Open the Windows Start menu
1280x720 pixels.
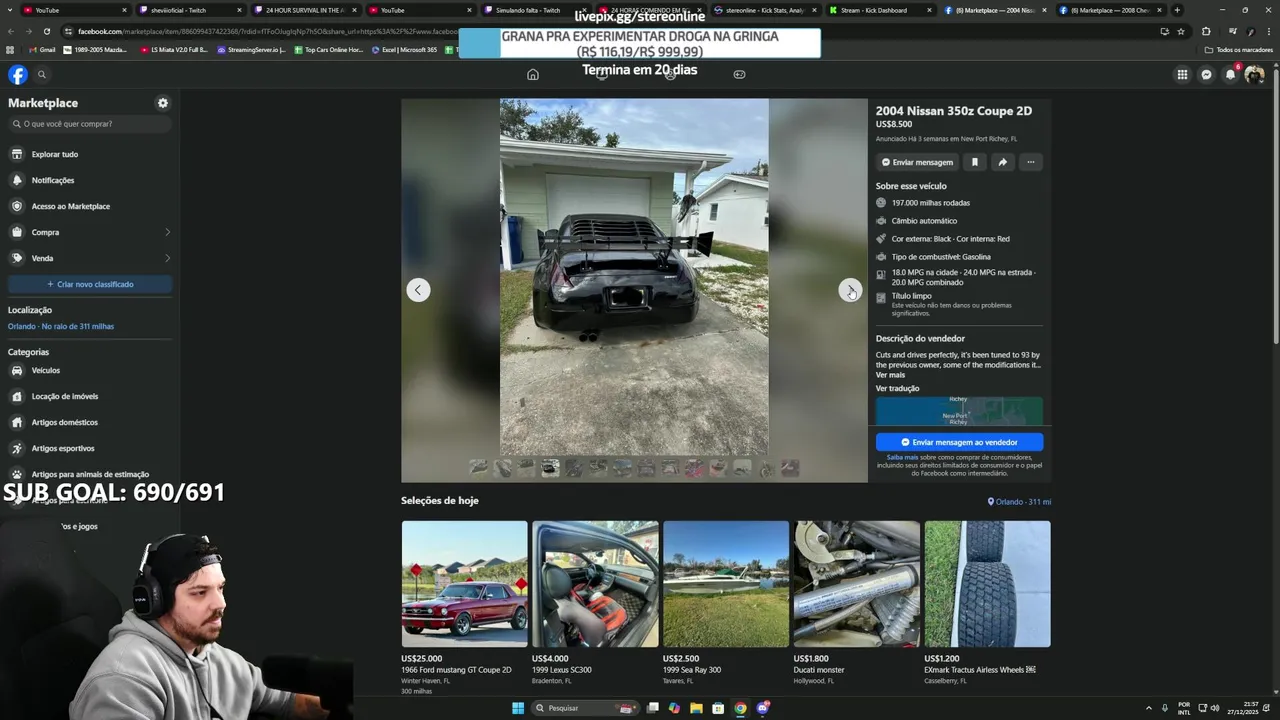pyautogui.click(x=518, y=708)
